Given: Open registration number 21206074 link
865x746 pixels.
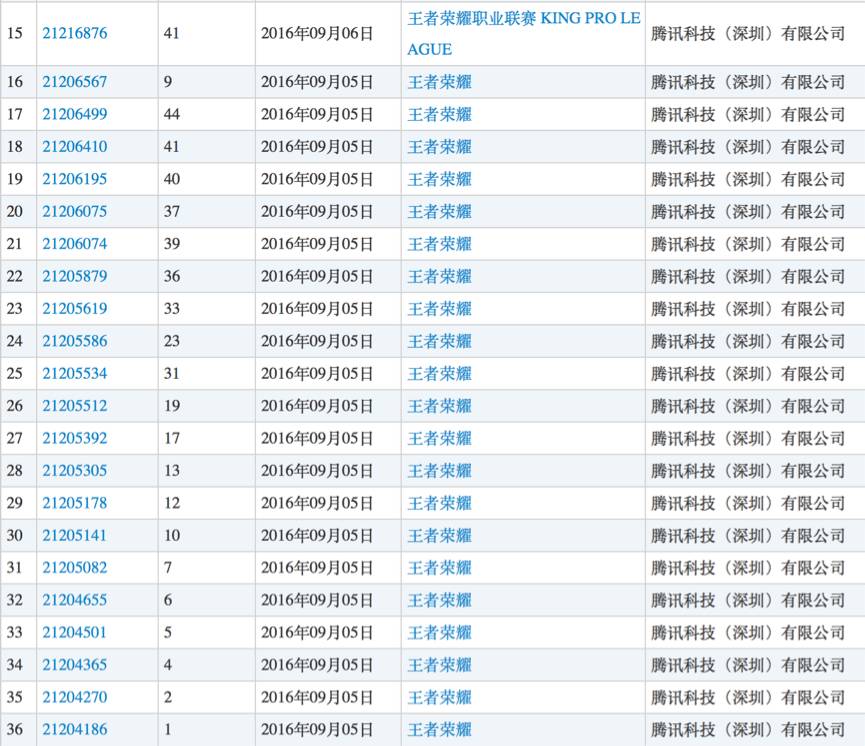Looking at the screenshot, I should 74,244.
